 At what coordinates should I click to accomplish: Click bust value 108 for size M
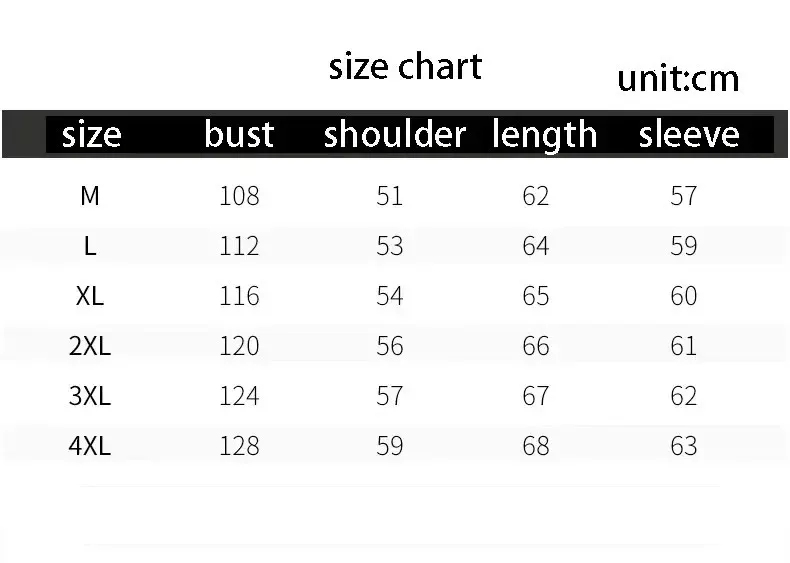click(x=239, y=196)
